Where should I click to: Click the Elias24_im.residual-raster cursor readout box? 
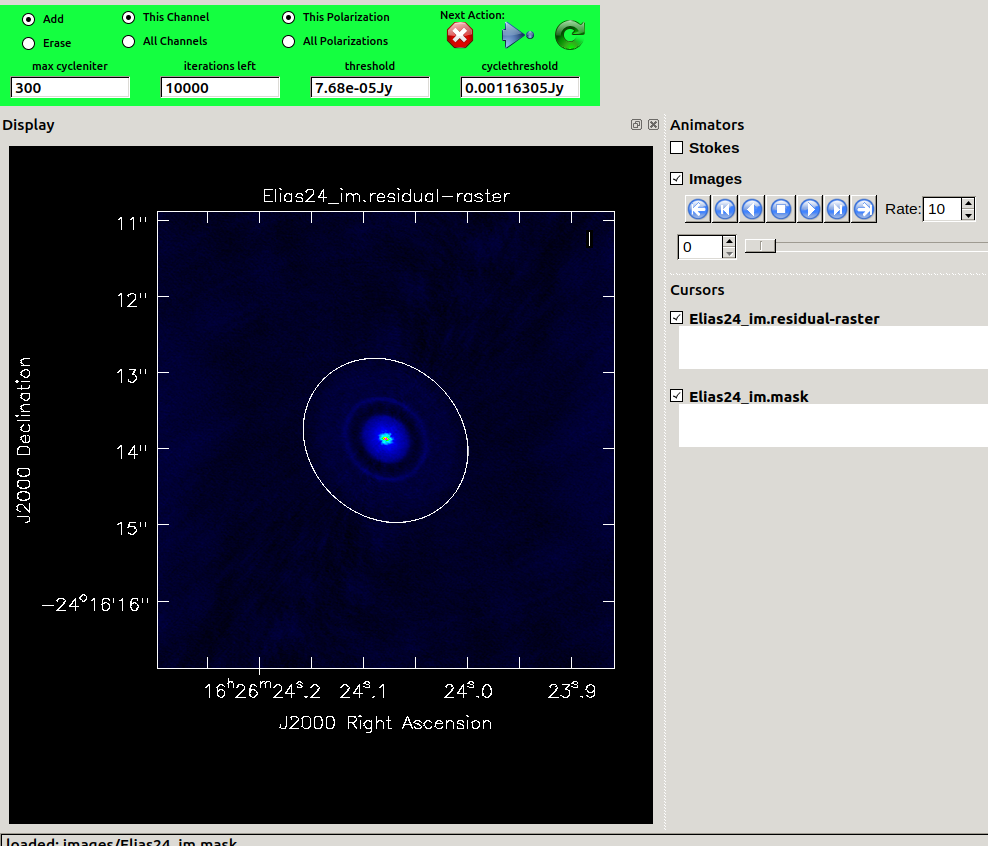click(x=833, y=347)
